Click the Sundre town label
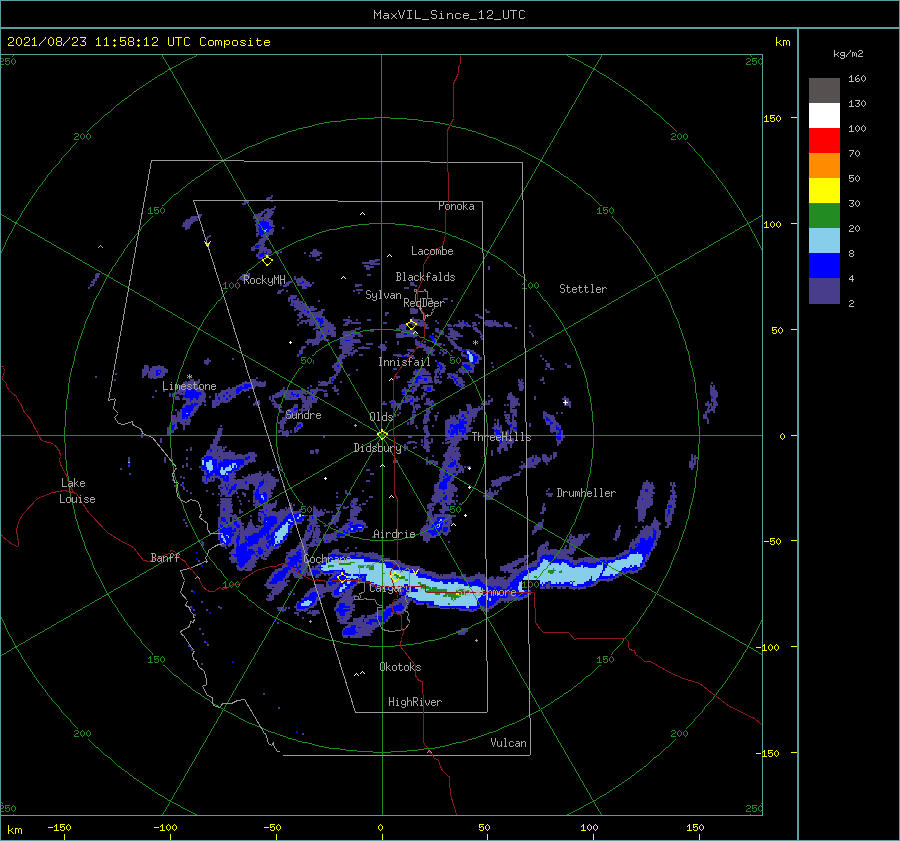 pyautogui.click(x=303, y=414)
